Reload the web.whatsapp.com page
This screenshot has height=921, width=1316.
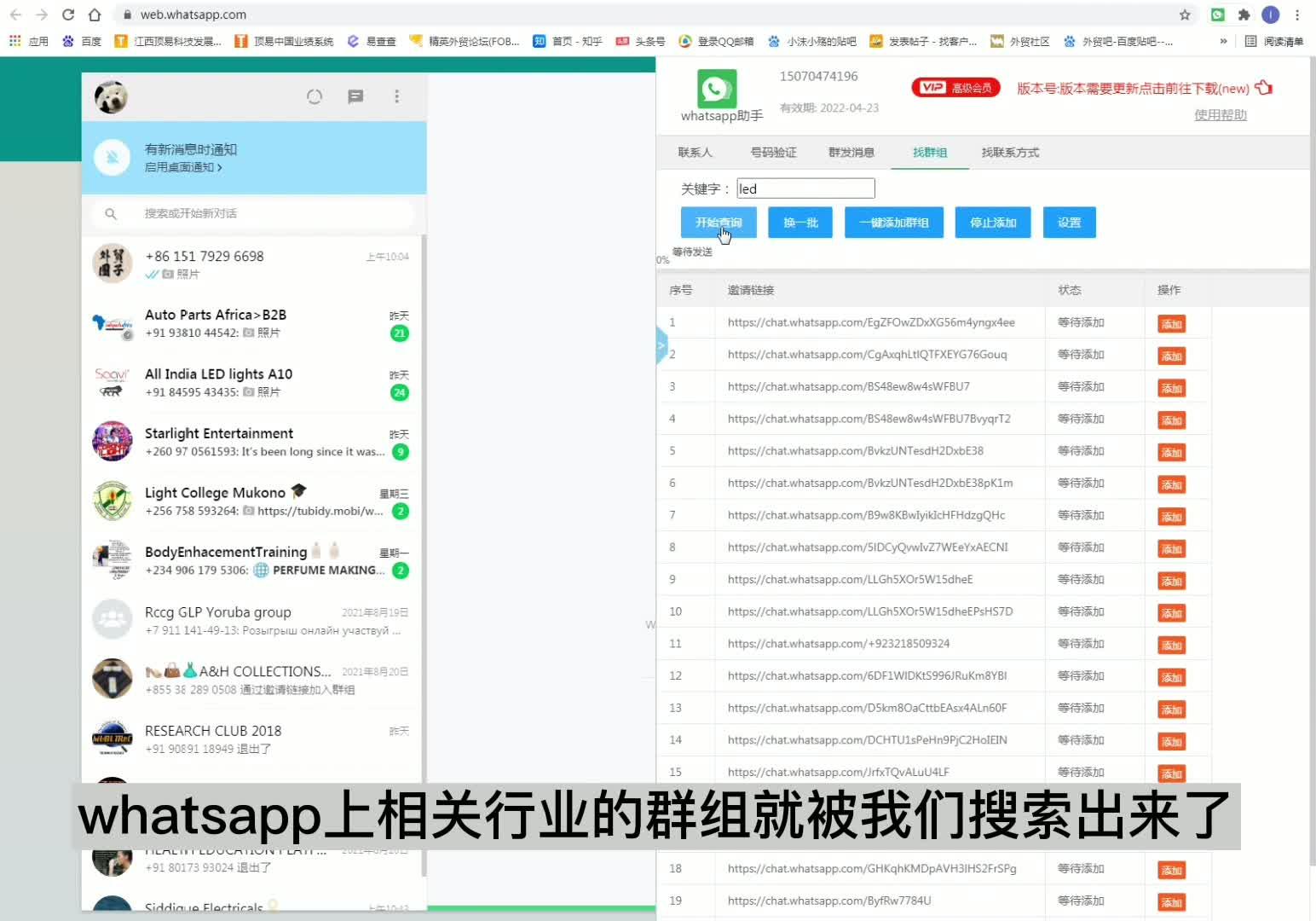pos(68,14)
